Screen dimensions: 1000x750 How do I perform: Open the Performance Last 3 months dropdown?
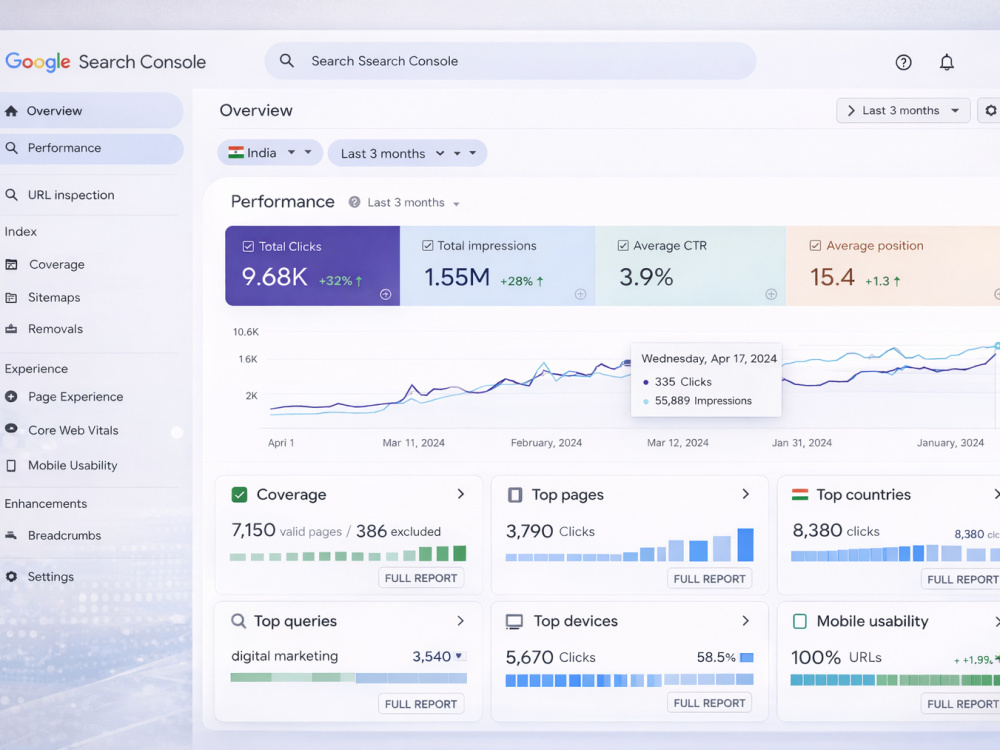[413, 203]
